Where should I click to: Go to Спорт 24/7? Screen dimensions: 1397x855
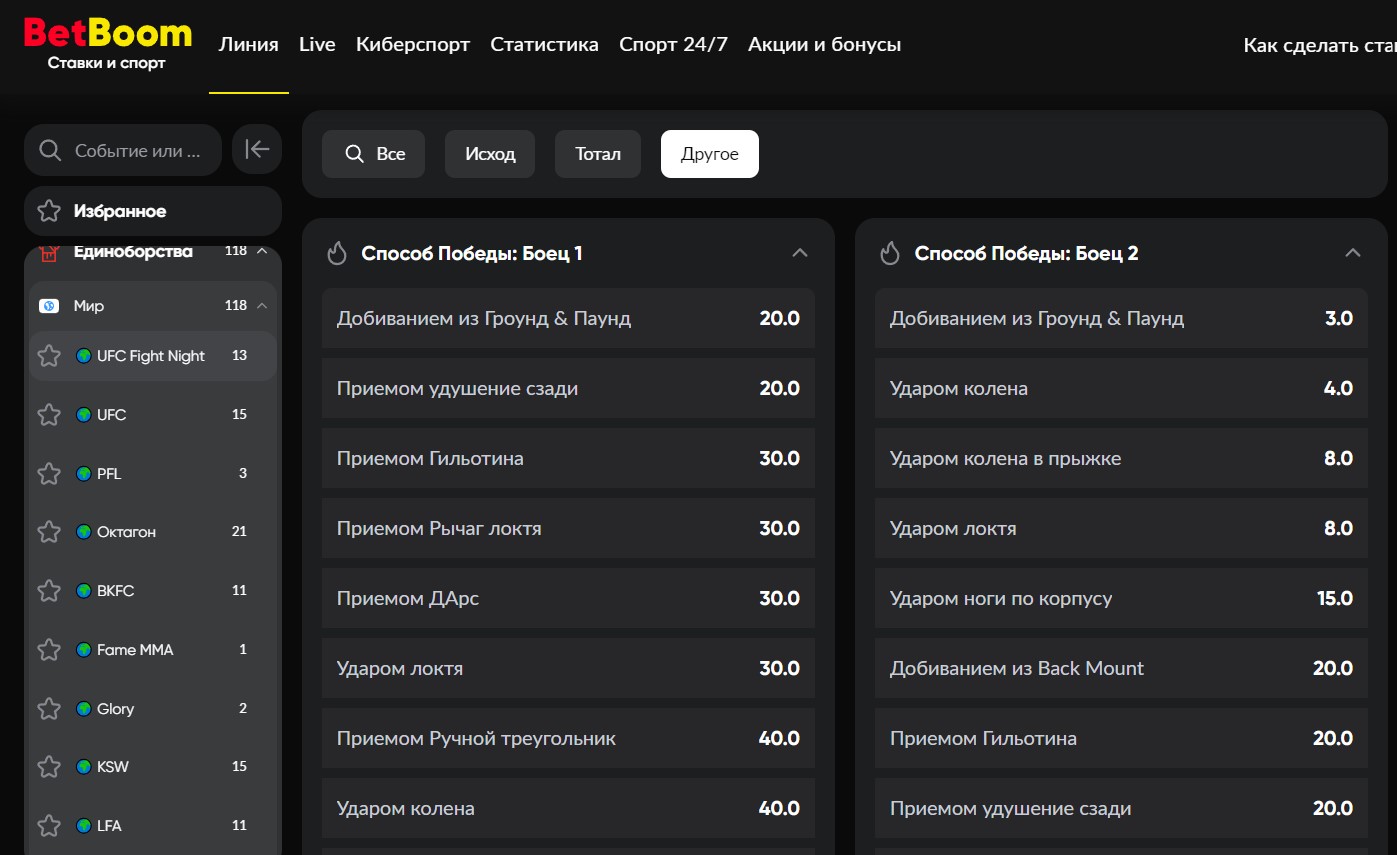(673, 45)
